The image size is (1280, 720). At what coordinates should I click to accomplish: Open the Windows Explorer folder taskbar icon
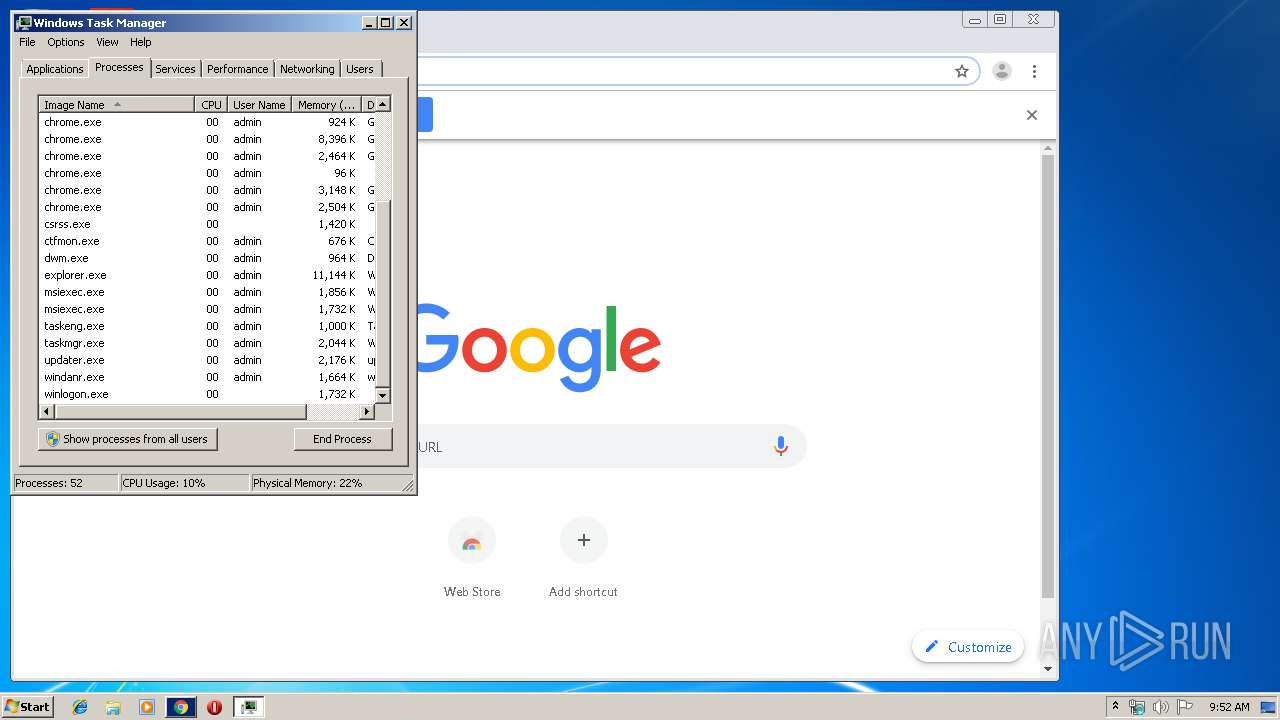click(x=113, y=707)
